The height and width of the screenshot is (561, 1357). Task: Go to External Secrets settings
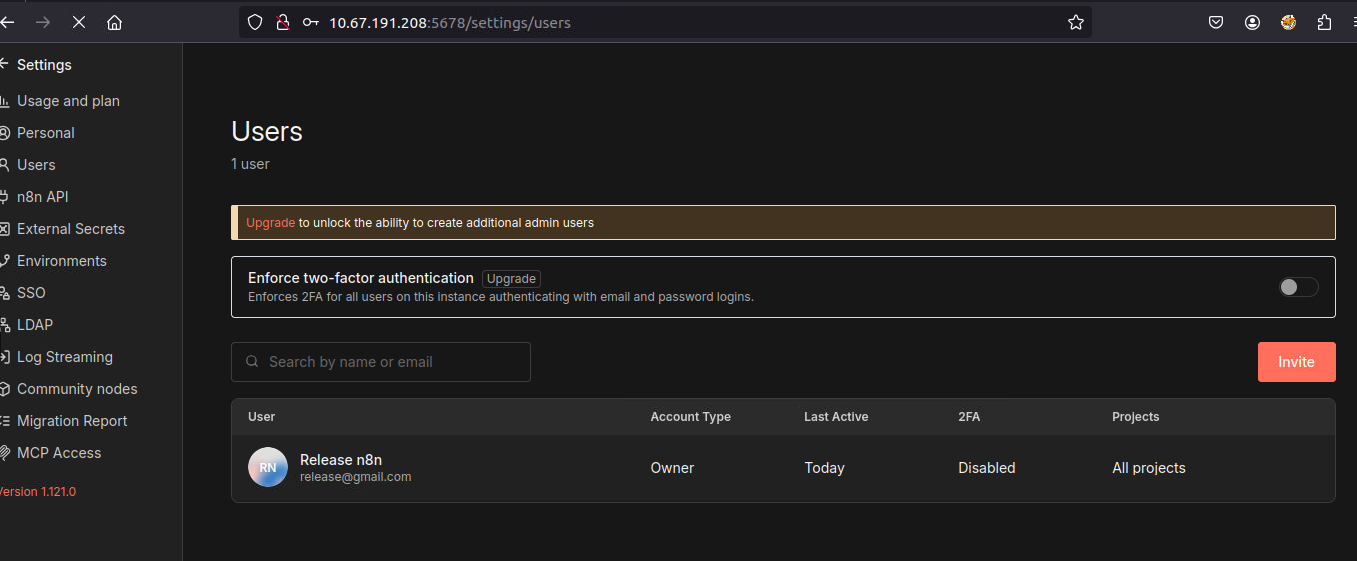pyautogui.click(x=71, y=229)
